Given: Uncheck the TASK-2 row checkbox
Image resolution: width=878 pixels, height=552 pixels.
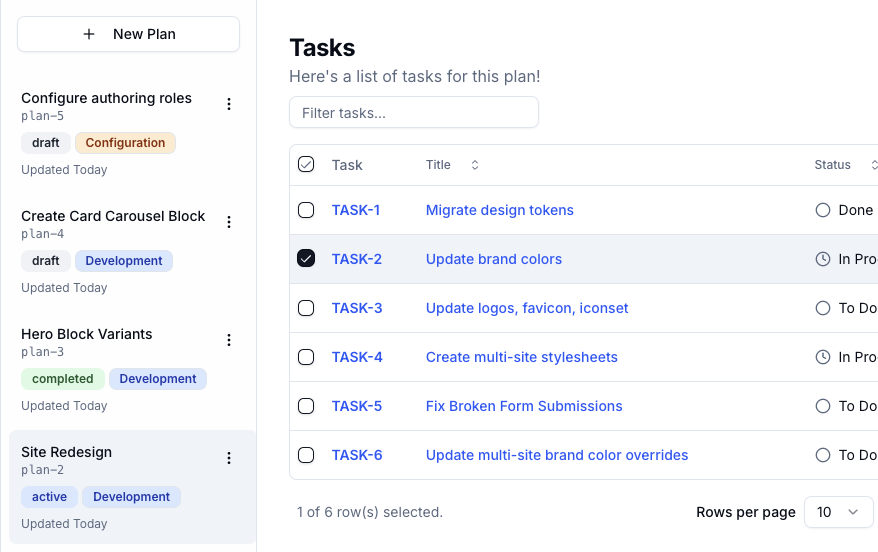Looking at the screenshot, I should (x=306, y=259).
